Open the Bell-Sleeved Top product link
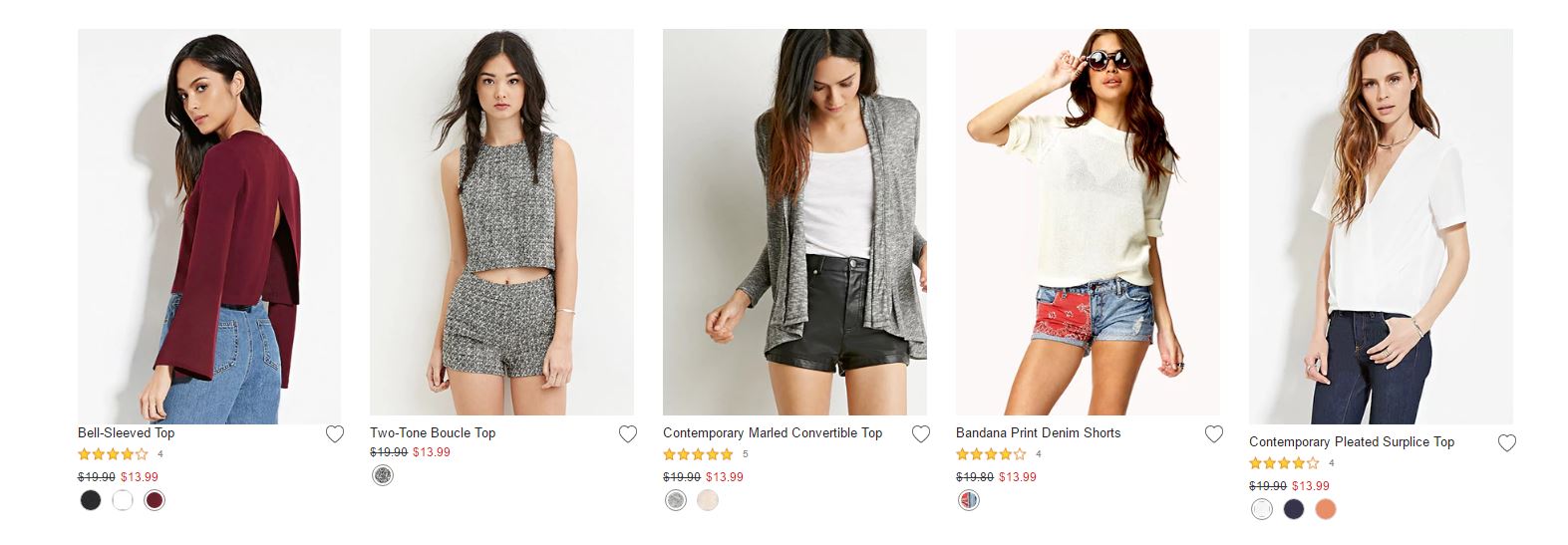Viewport: 1568px width, 545px height. coord(126,433)
